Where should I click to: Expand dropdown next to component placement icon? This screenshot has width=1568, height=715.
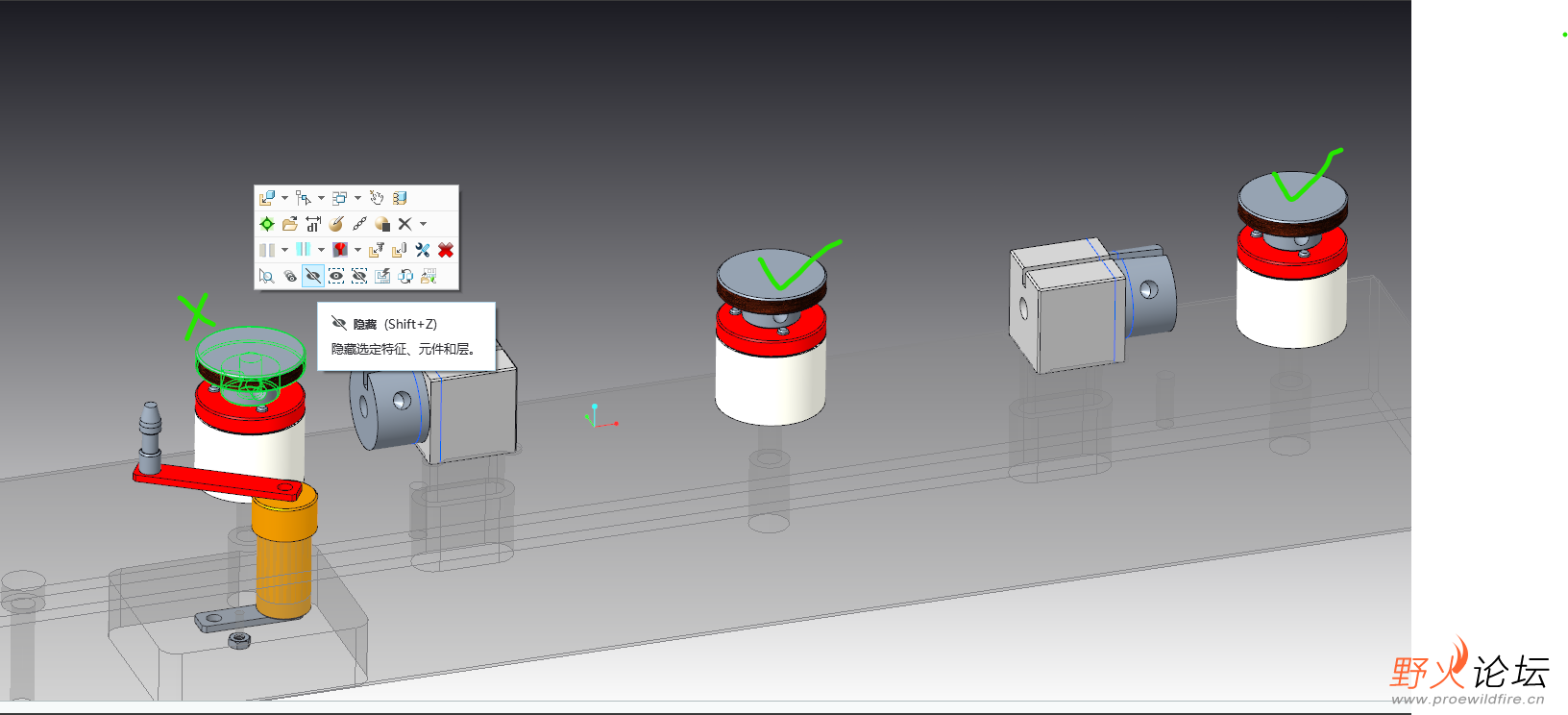284,198
